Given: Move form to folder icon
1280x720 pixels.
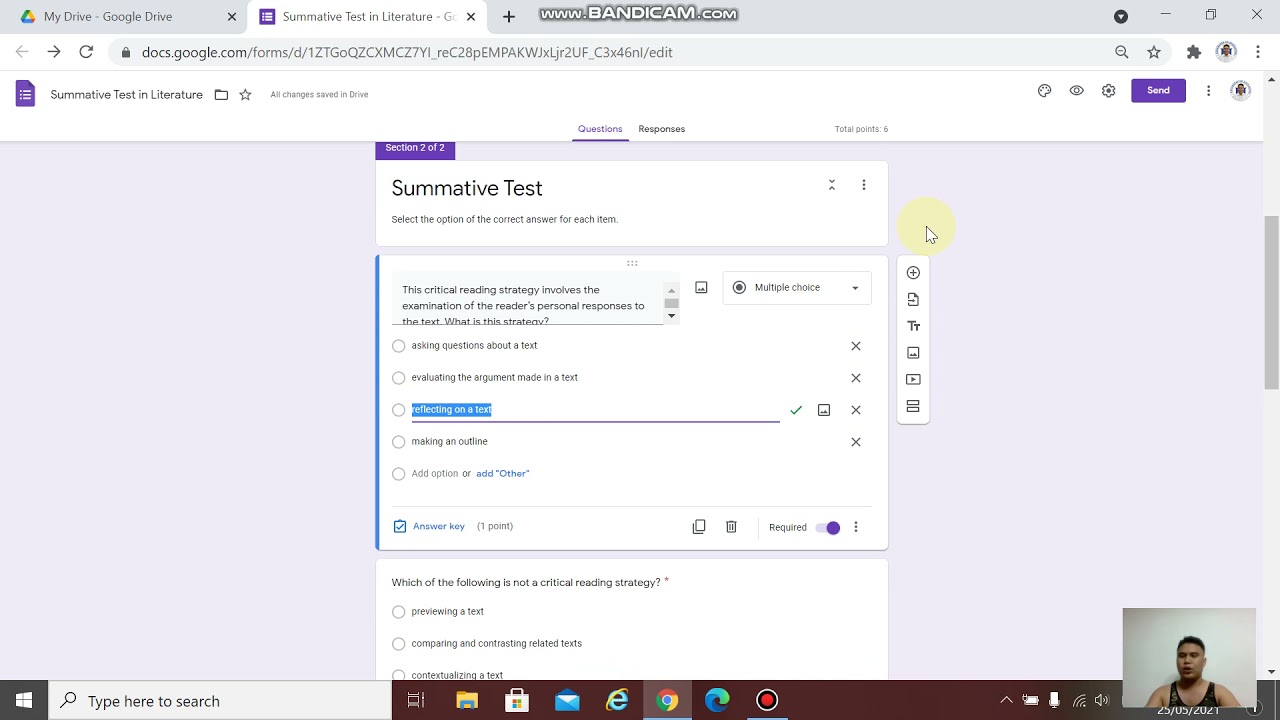Looking at the screenshot, I should click(221, 94).
